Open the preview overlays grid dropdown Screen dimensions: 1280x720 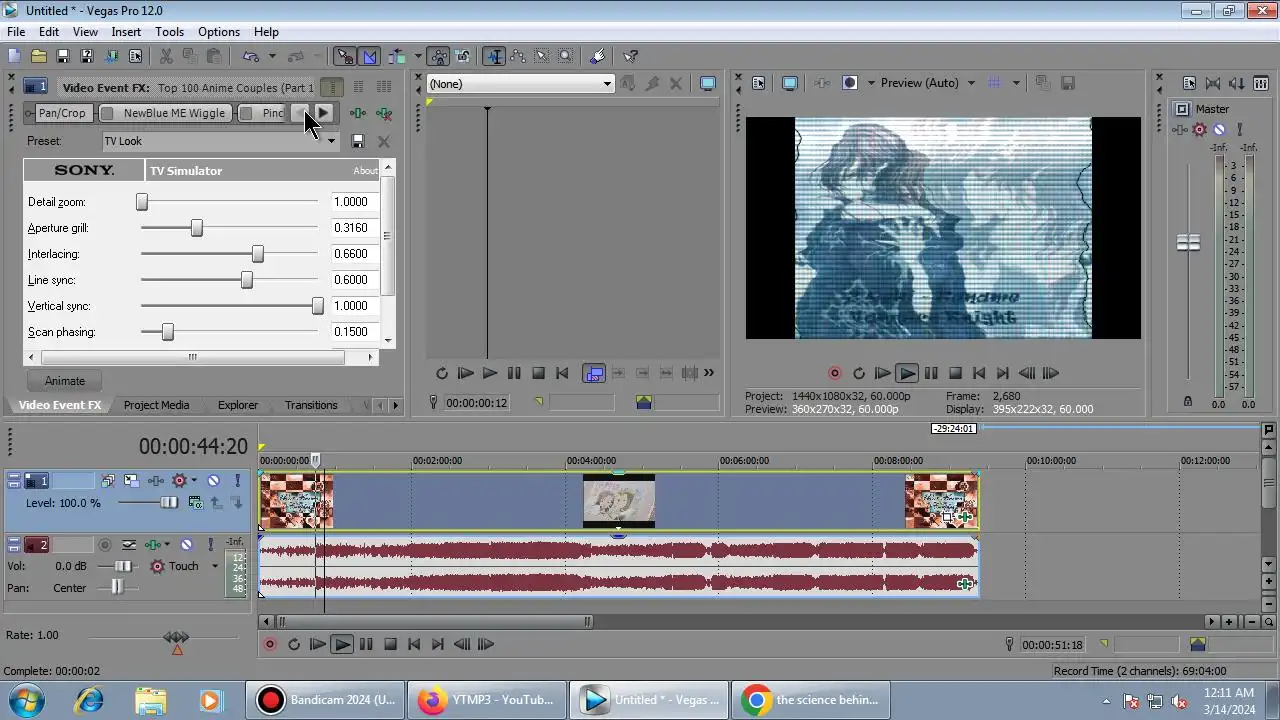pos(1016,83)
